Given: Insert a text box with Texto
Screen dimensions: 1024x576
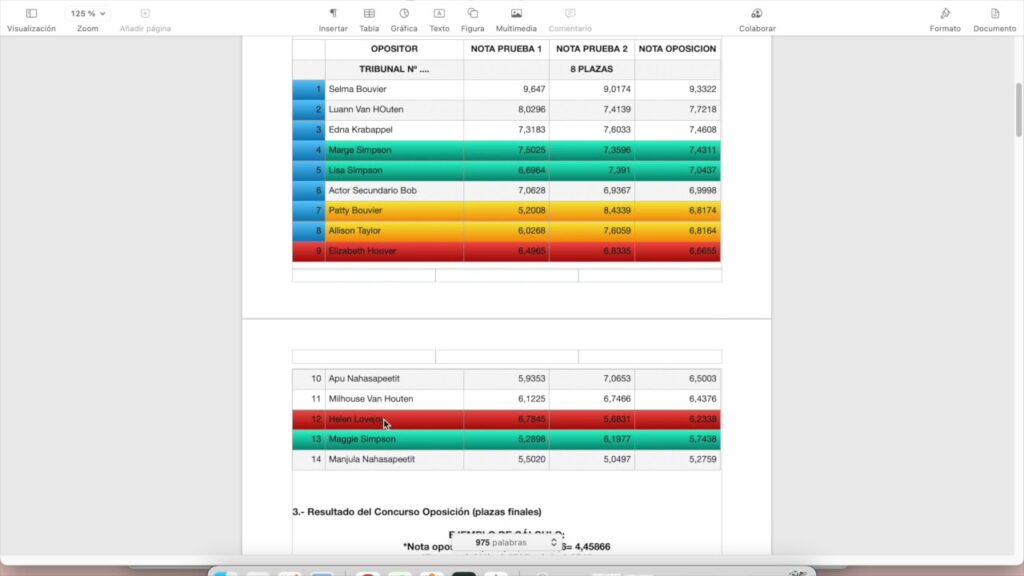Looking at the screenshot, I should [439, 20].
